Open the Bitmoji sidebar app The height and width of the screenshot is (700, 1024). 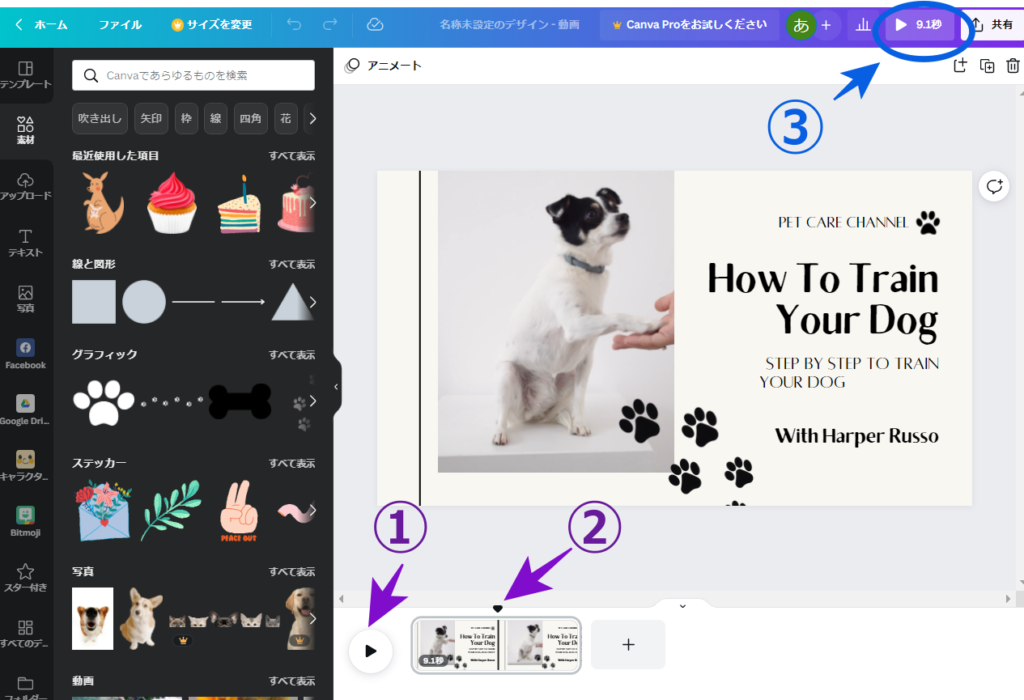click(x=25, y=522)
